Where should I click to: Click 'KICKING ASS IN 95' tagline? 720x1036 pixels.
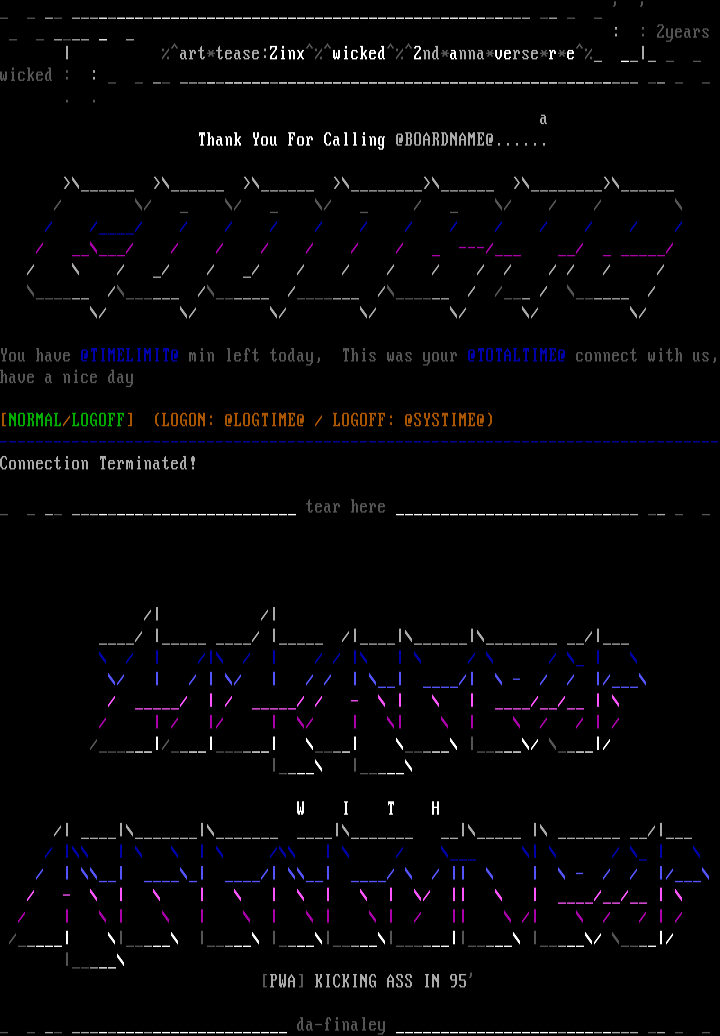[393, 982]
